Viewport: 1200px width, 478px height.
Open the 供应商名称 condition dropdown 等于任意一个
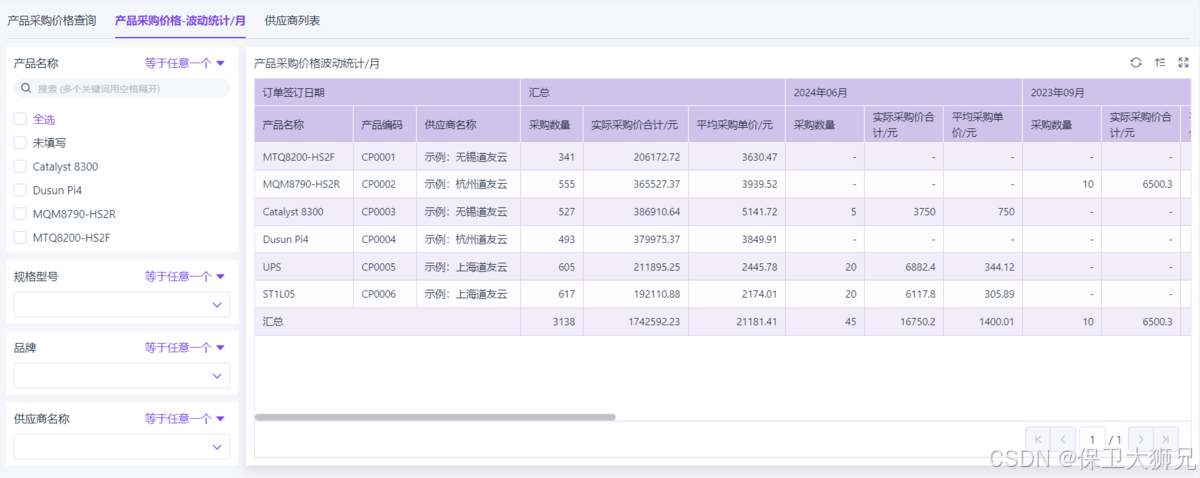[185, 419]
